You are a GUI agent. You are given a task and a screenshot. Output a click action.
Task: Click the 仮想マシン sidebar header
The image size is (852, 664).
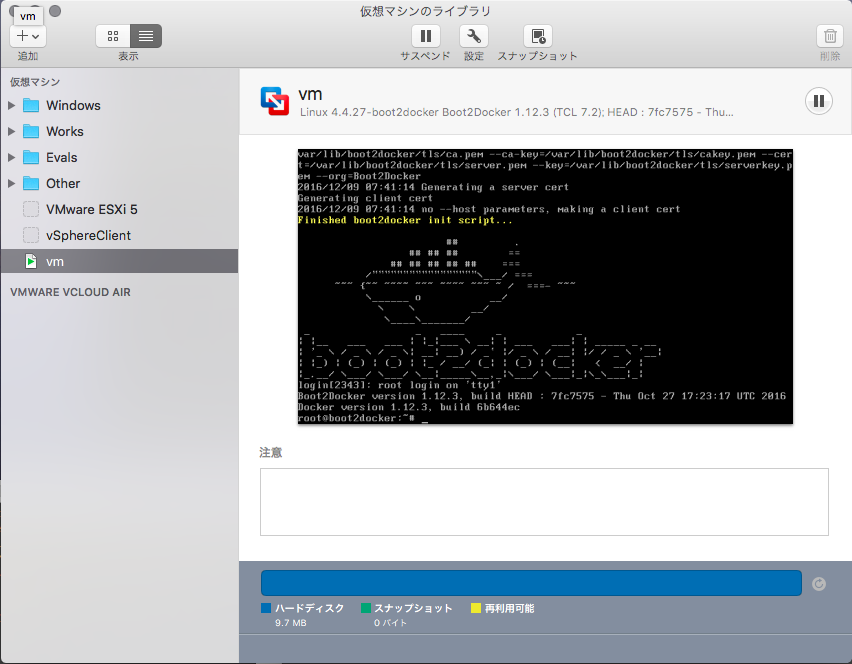tap(35, 82)
